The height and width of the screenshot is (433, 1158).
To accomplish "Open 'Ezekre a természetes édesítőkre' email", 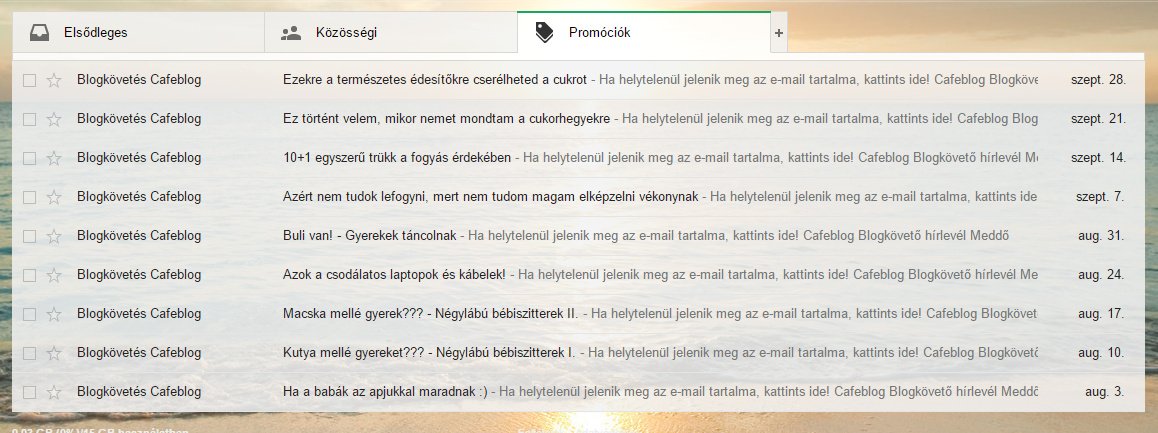I will coord(435,80).
